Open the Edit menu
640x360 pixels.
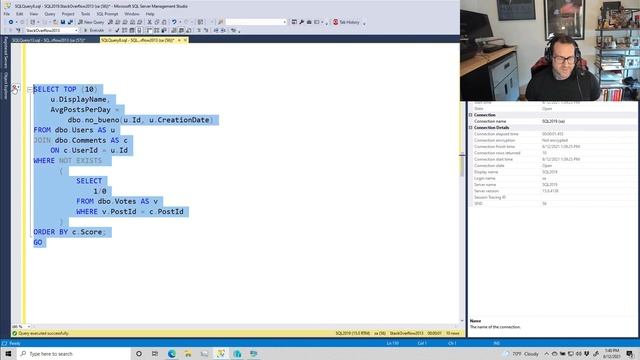(19, 14)
